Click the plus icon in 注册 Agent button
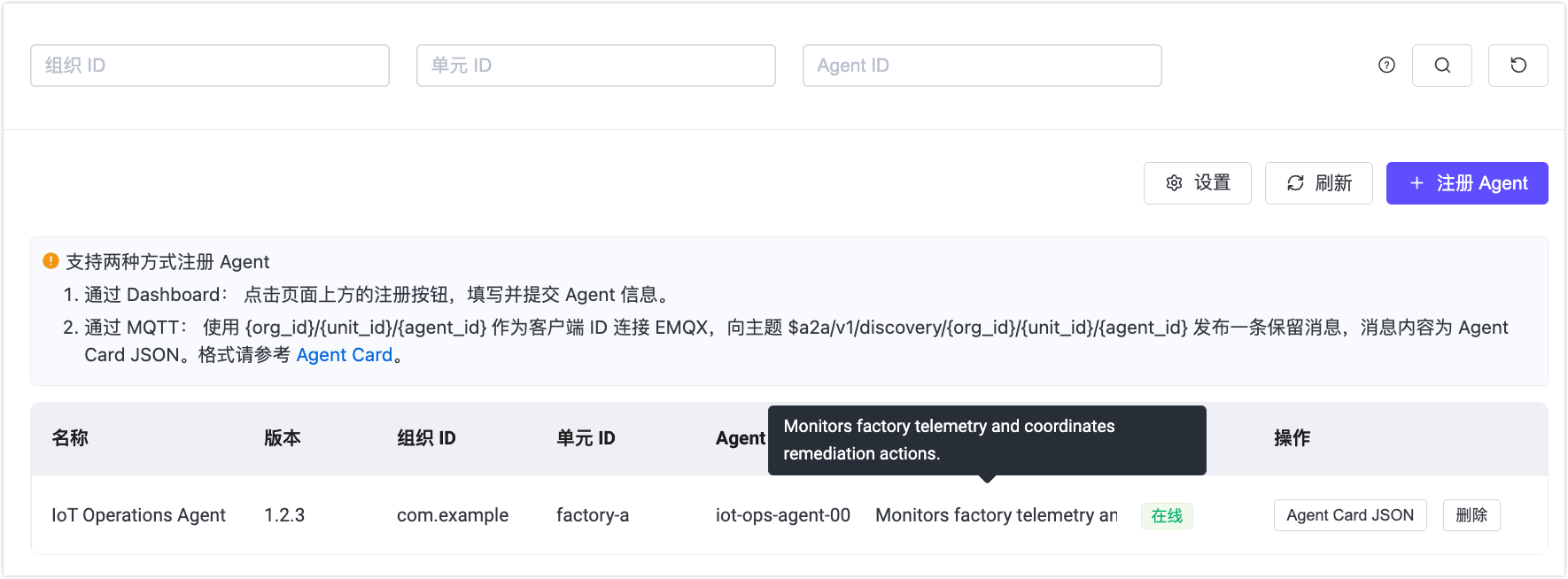The height and width of the screenshot is (579, 1568). pyautogui.click(x=1416, y=183)
